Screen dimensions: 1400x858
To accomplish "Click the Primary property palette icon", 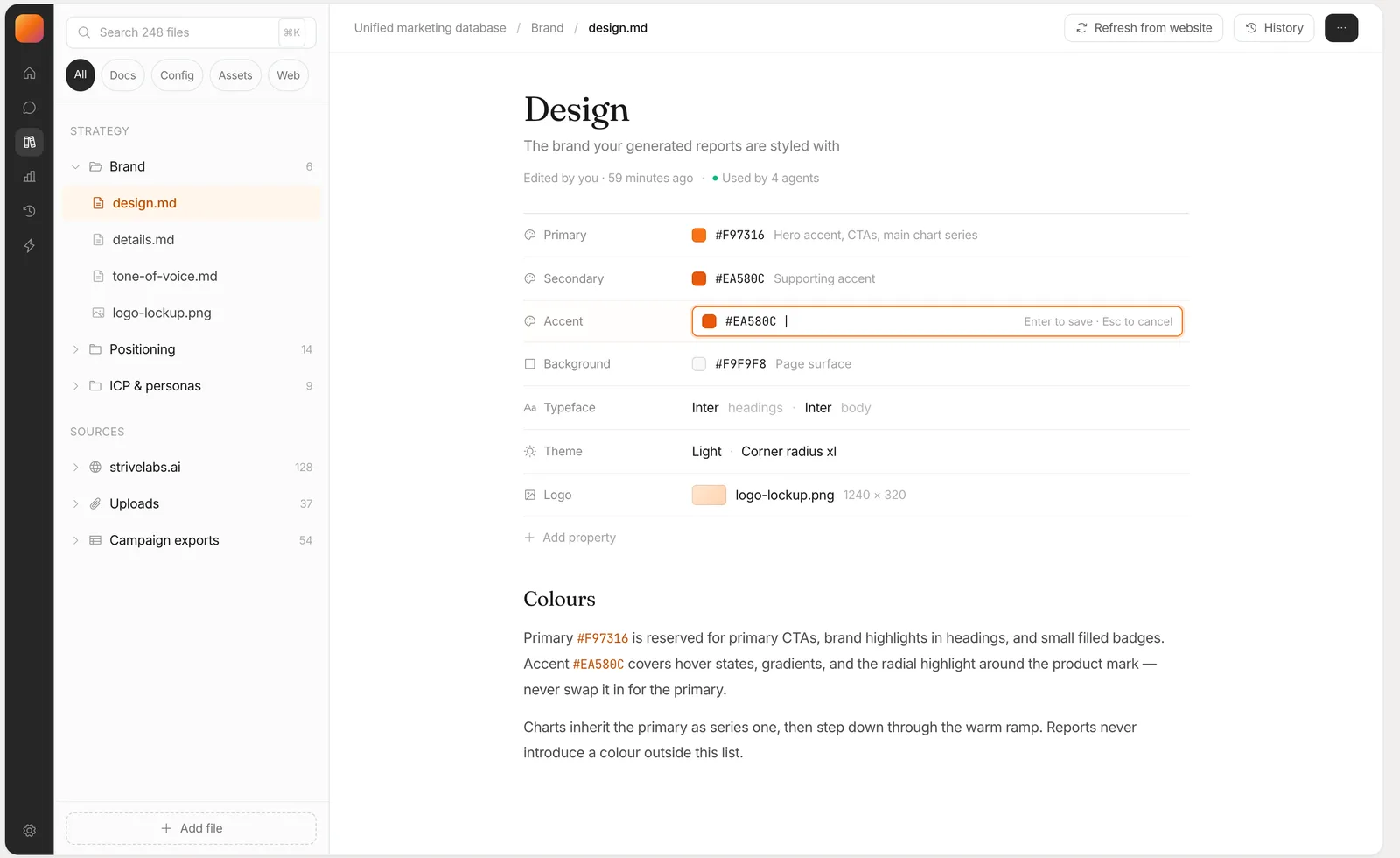I will (529, 235).
